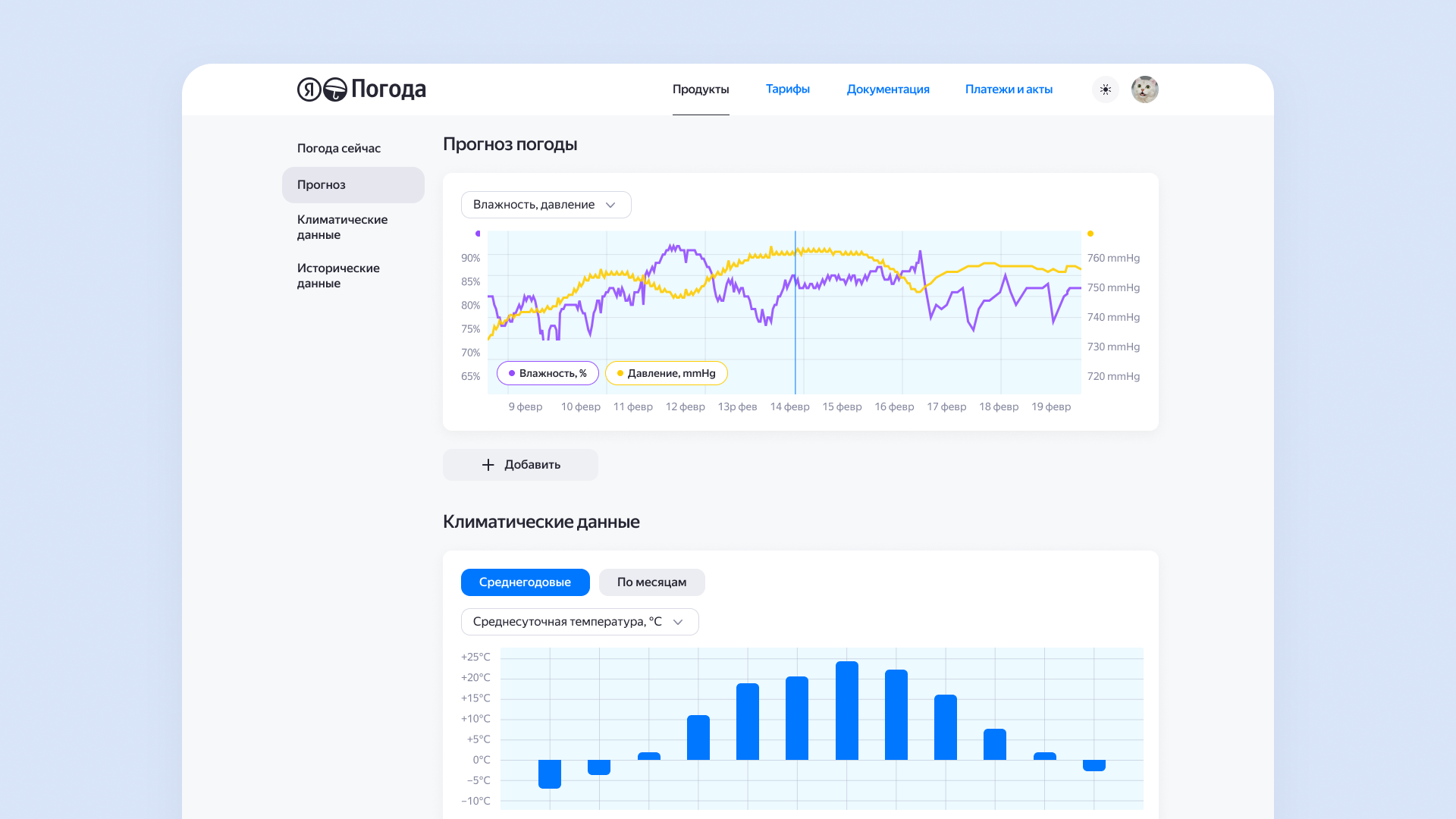Image resolution: width=1456 pixels, height=819 pixels.
Task: Click the umbrella logo icon
Action: point(334,89)
